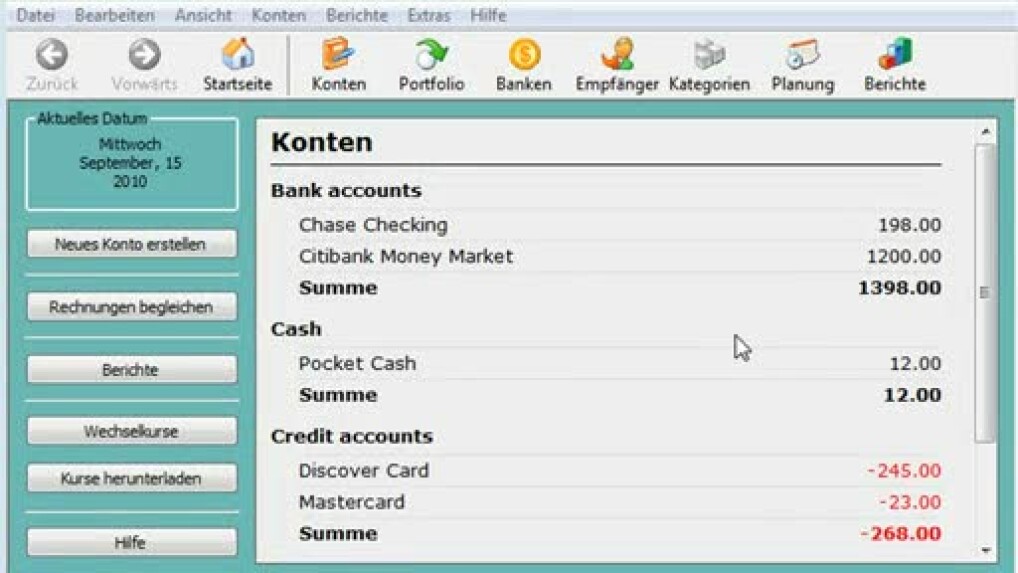Click the scrollbar down arrow
This screenshot has width=1018, height=573.
tap(985, 550)
